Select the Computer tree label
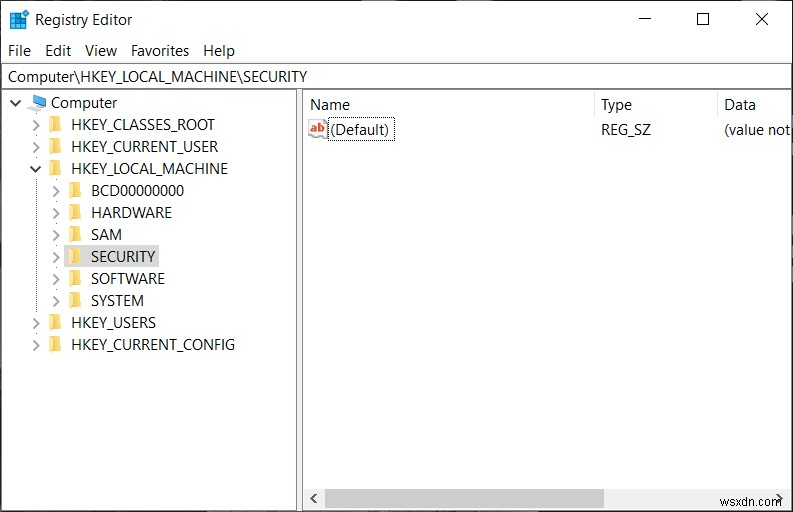Screen dimensions: 793x512 (x=84, y=103)
